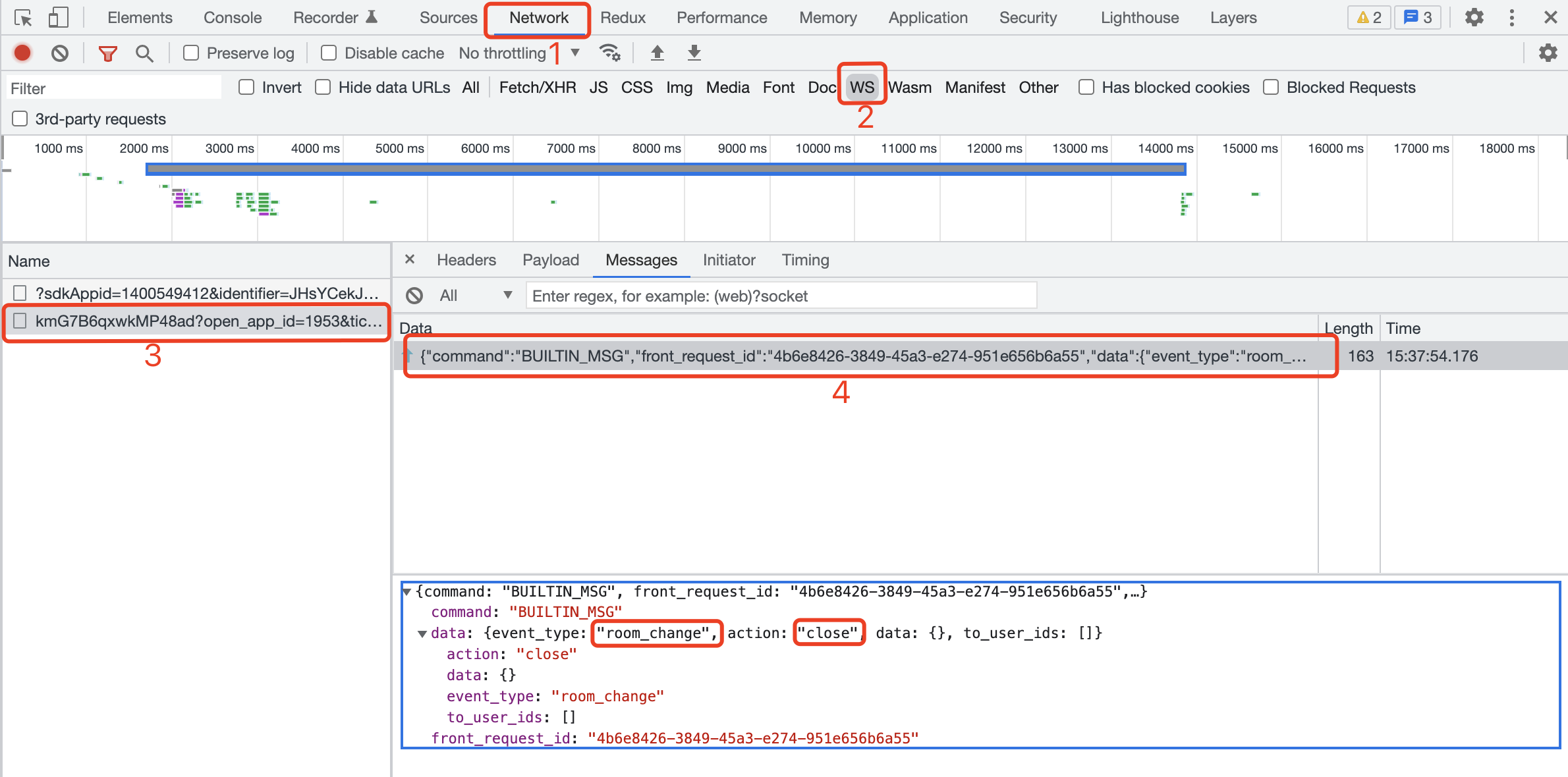Open the All message type dropdown
Image resolution: width=1568 pixels, height=777 pixels.
(476, 296)
